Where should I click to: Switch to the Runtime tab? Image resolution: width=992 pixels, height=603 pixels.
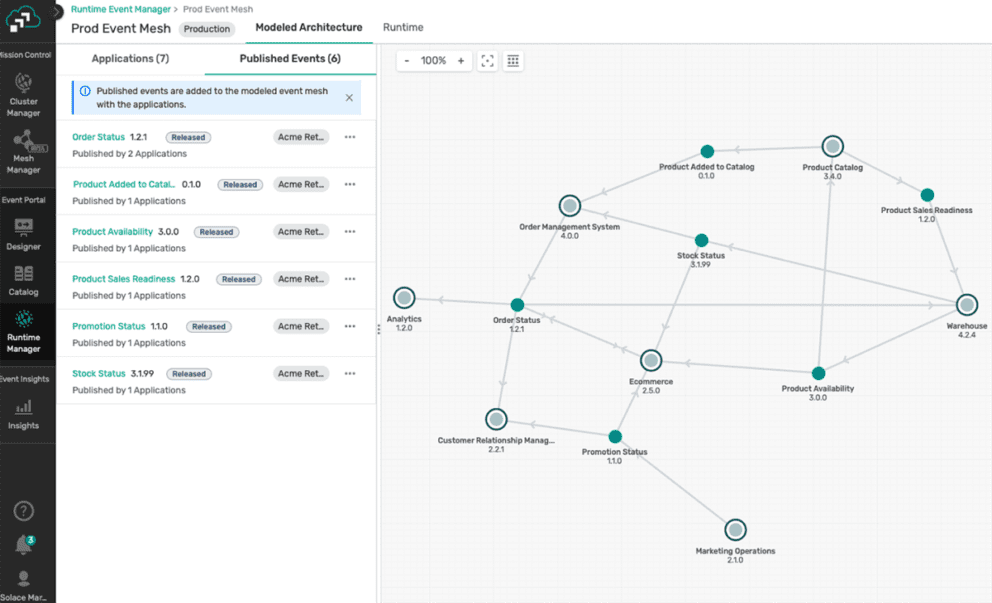403,28
